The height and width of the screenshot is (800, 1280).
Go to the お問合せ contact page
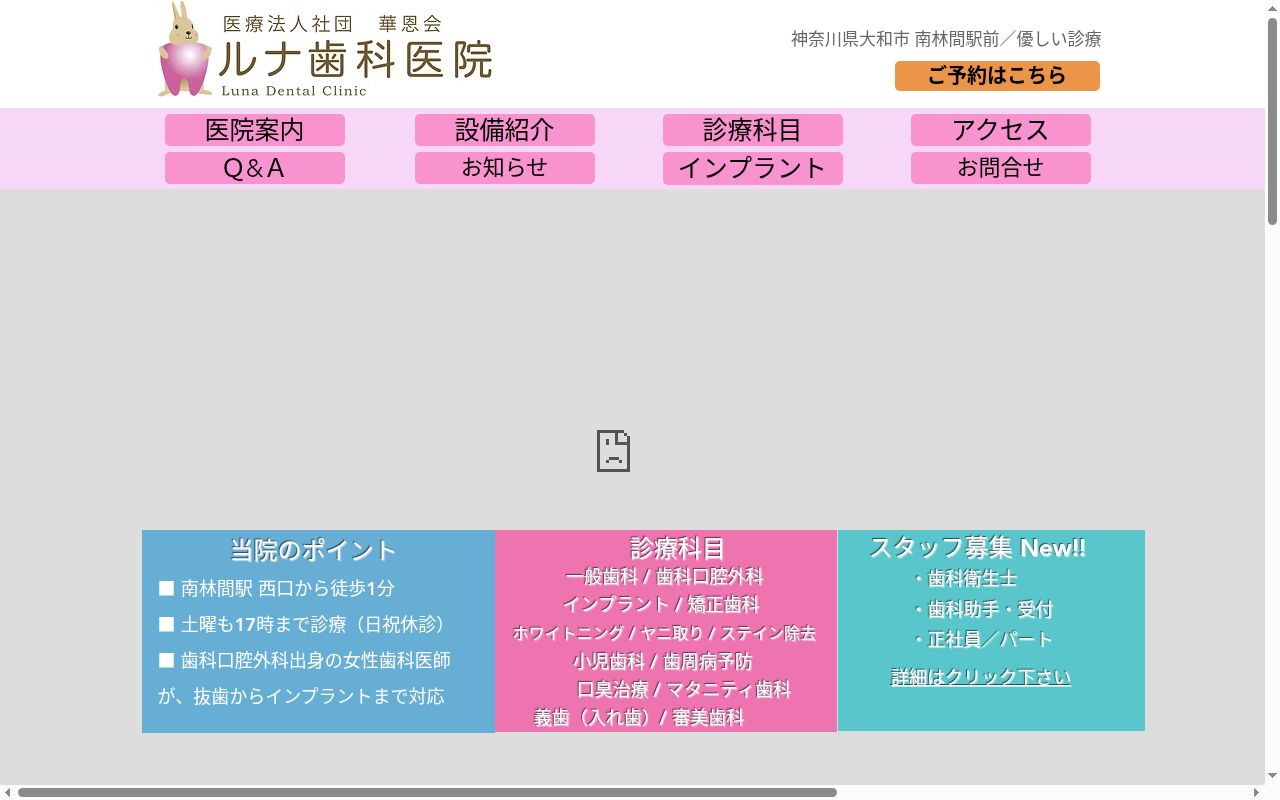[1001, 168]
